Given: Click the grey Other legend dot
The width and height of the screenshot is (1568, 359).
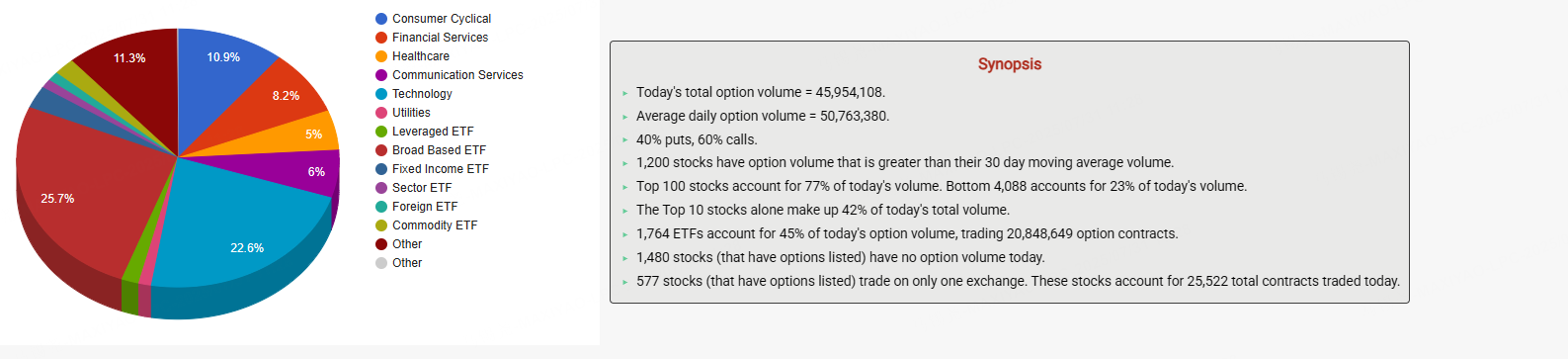Looking at the screenshot, I should pyautogui.click(x=381, y=263).
